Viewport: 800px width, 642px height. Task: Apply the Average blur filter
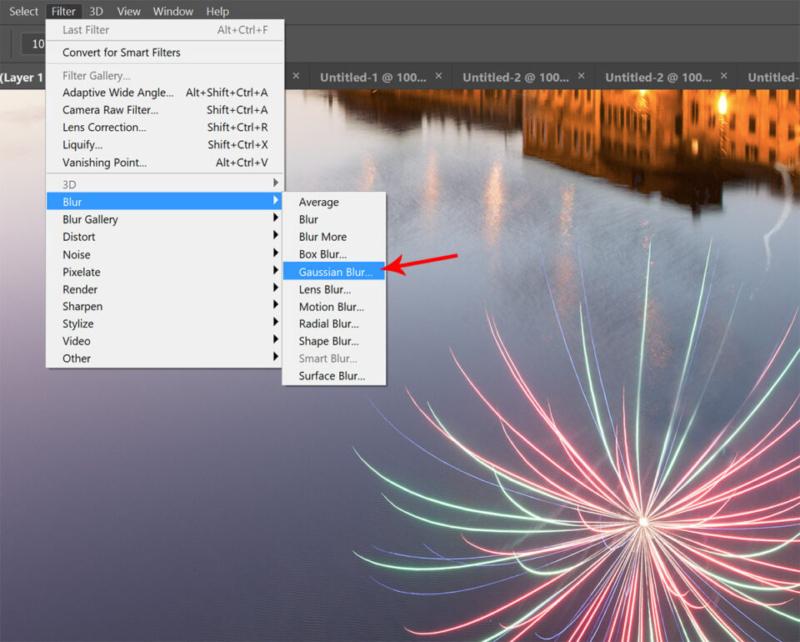click(x=318, y=202)
